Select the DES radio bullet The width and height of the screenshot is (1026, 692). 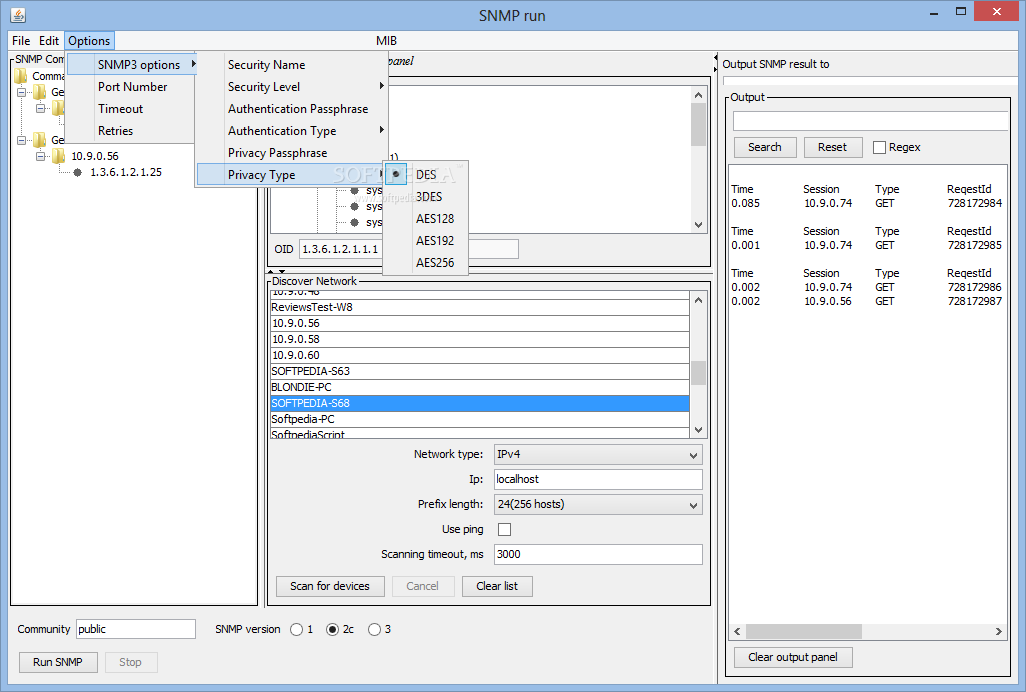(x=396, y=174)
